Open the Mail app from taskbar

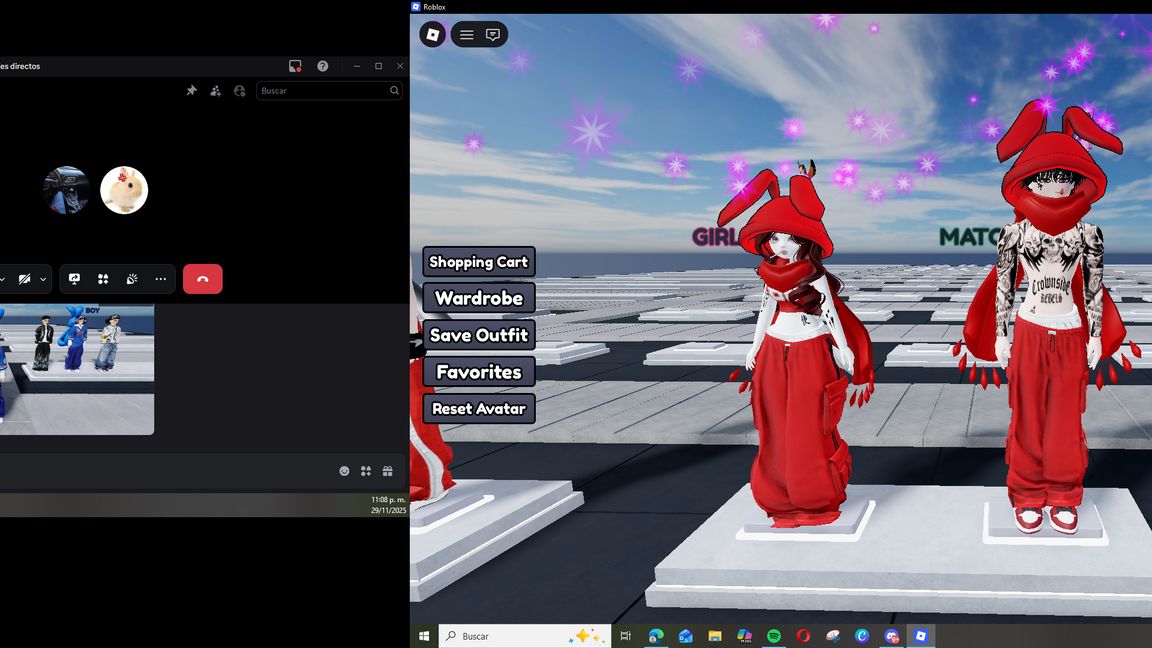(685, 636)
